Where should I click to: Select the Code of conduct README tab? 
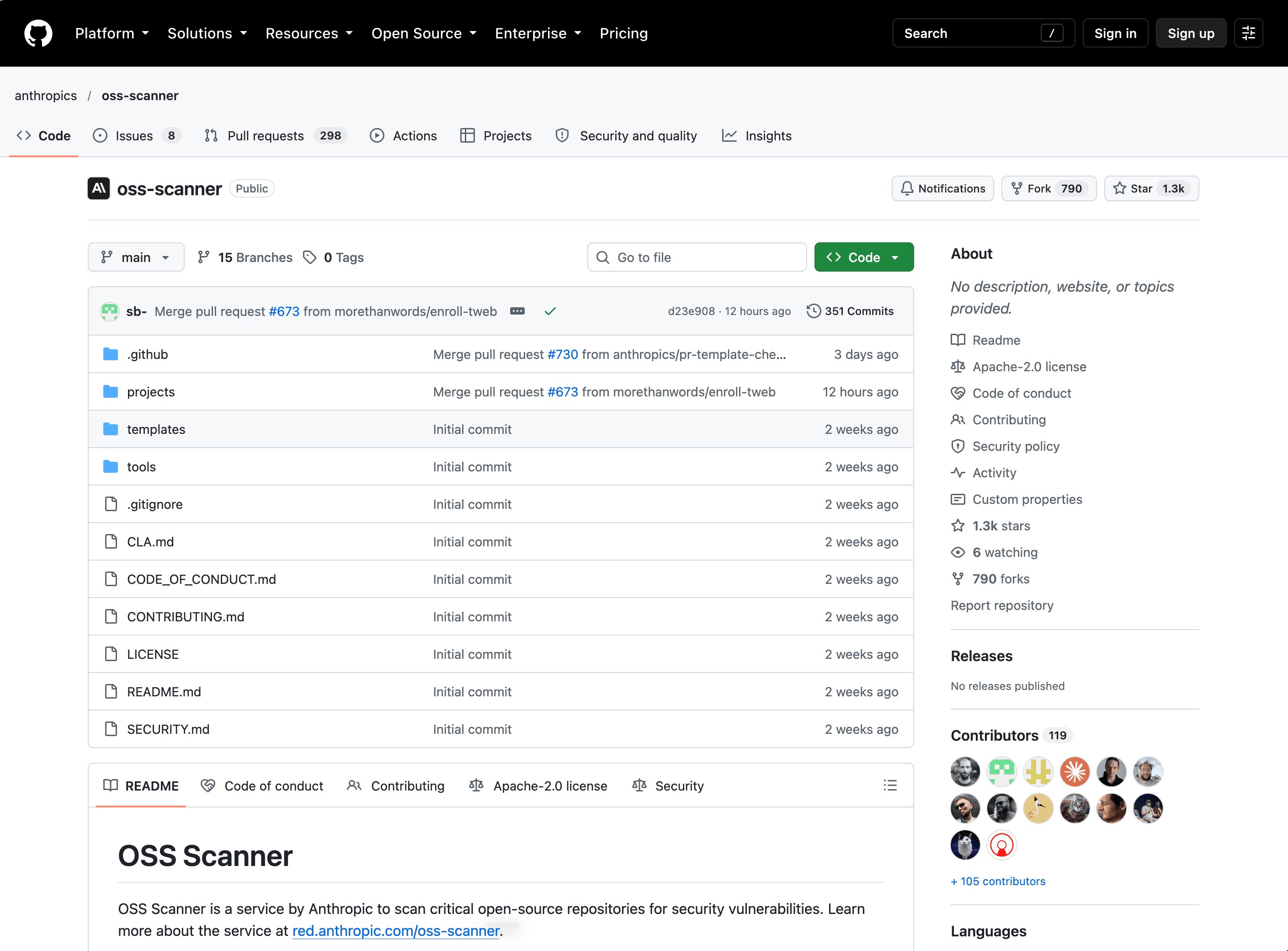click(262, 785)
